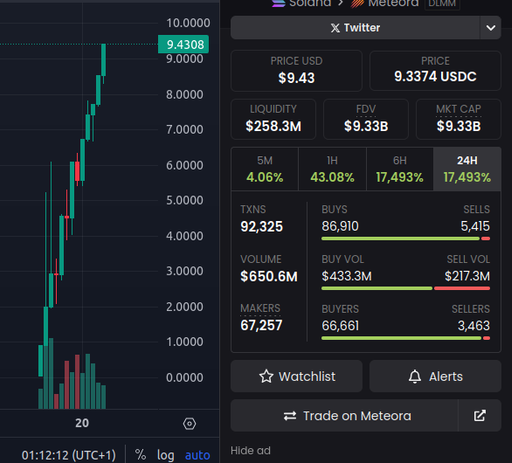Click the buyers versus sellers ratio bar
Viewport: 512px width, 463px height.
(406, 338)
